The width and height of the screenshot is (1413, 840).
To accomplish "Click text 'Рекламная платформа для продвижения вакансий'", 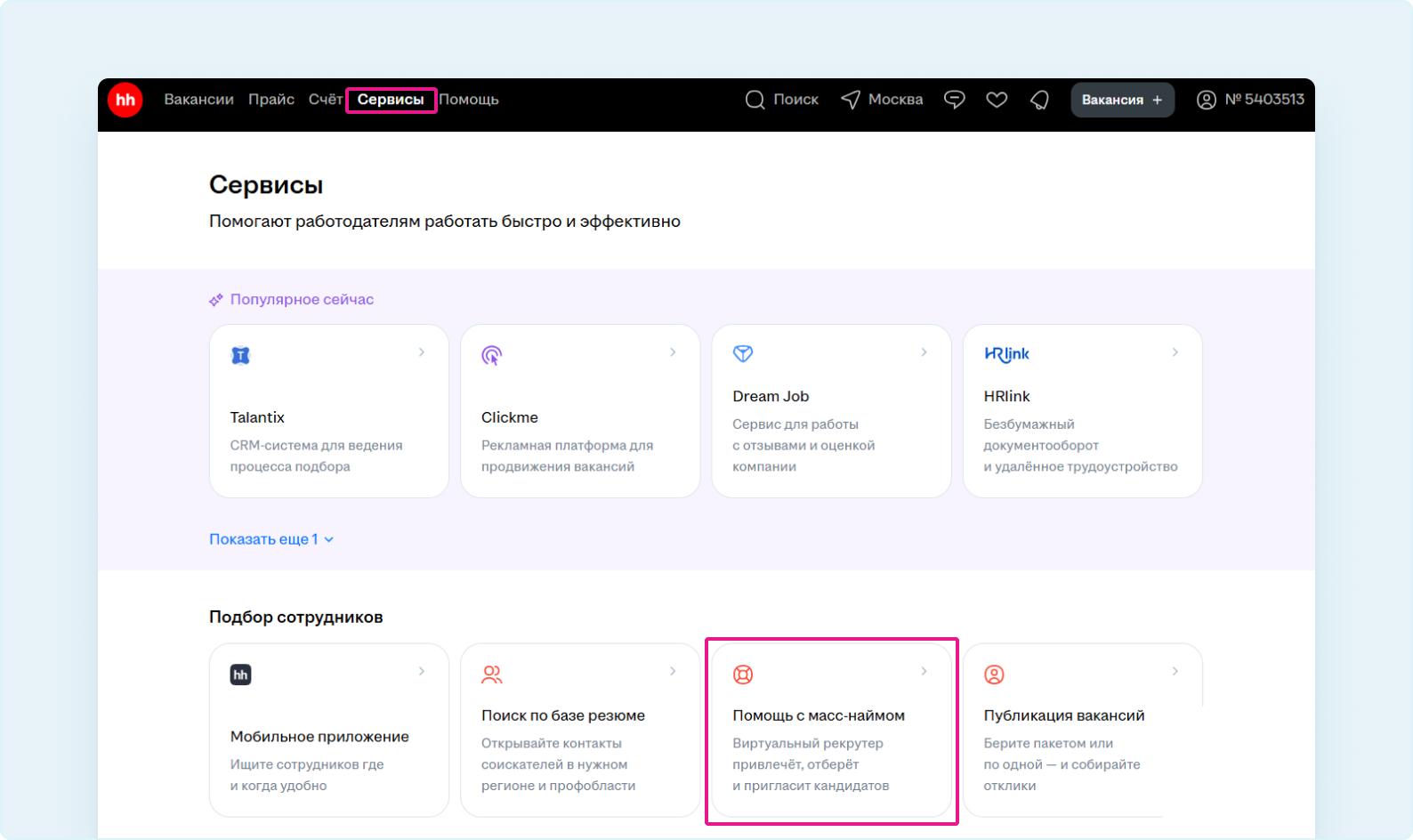I will click(x=567, y=456).
